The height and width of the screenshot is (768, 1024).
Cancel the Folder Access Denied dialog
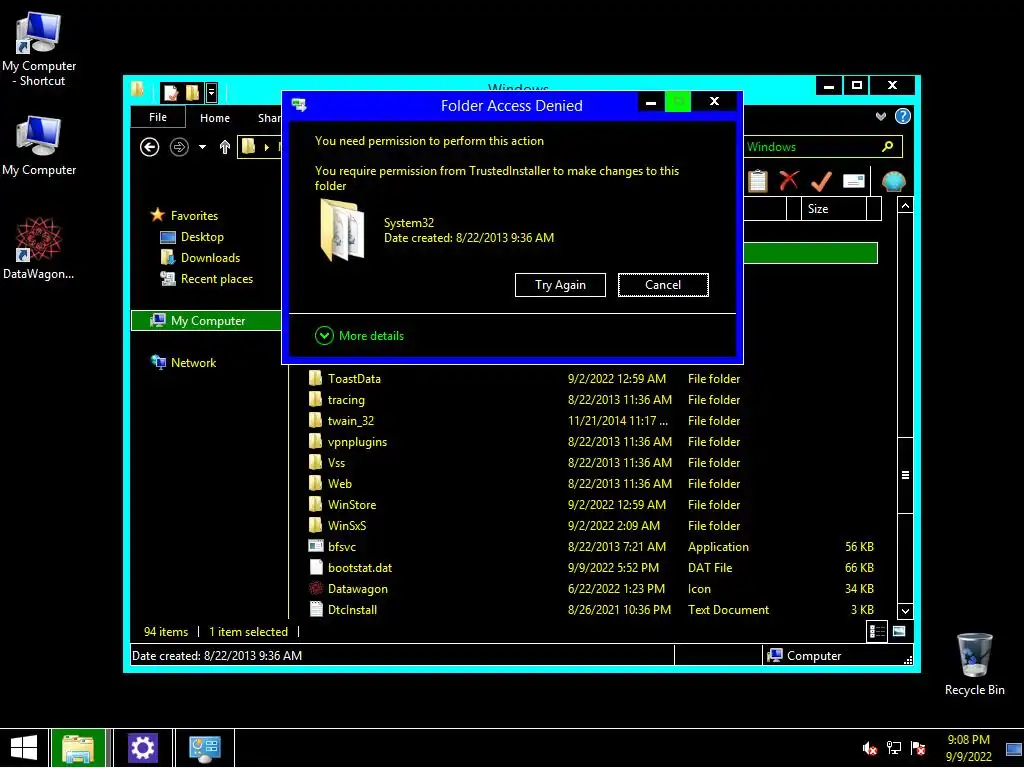[663, 285]
